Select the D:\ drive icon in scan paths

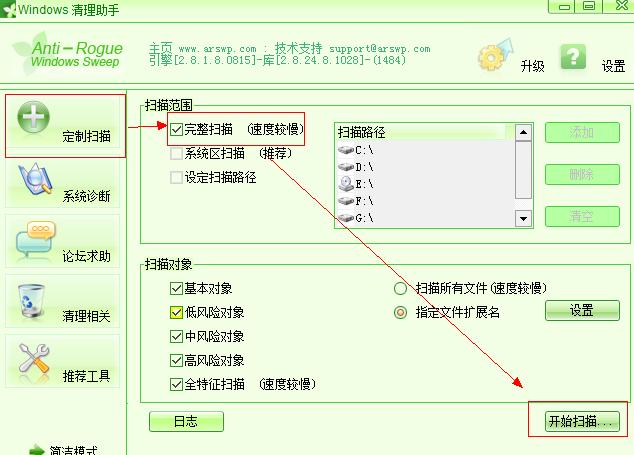[x=346, y=167]
